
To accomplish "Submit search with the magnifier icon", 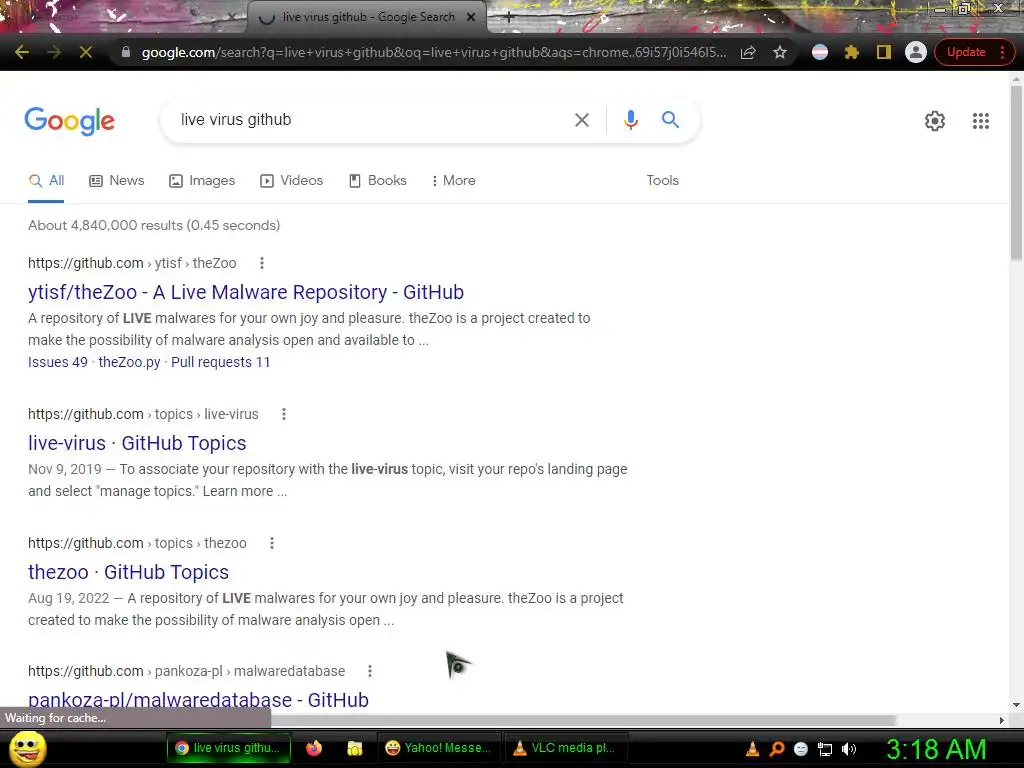I will 670,120.
